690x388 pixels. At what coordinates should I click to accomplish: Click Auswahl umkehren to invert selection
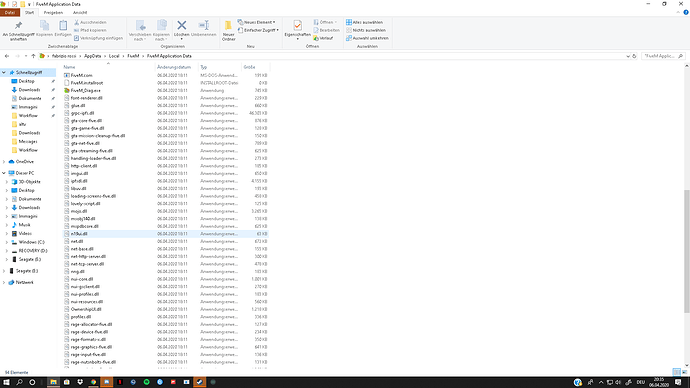pos(367,38)
